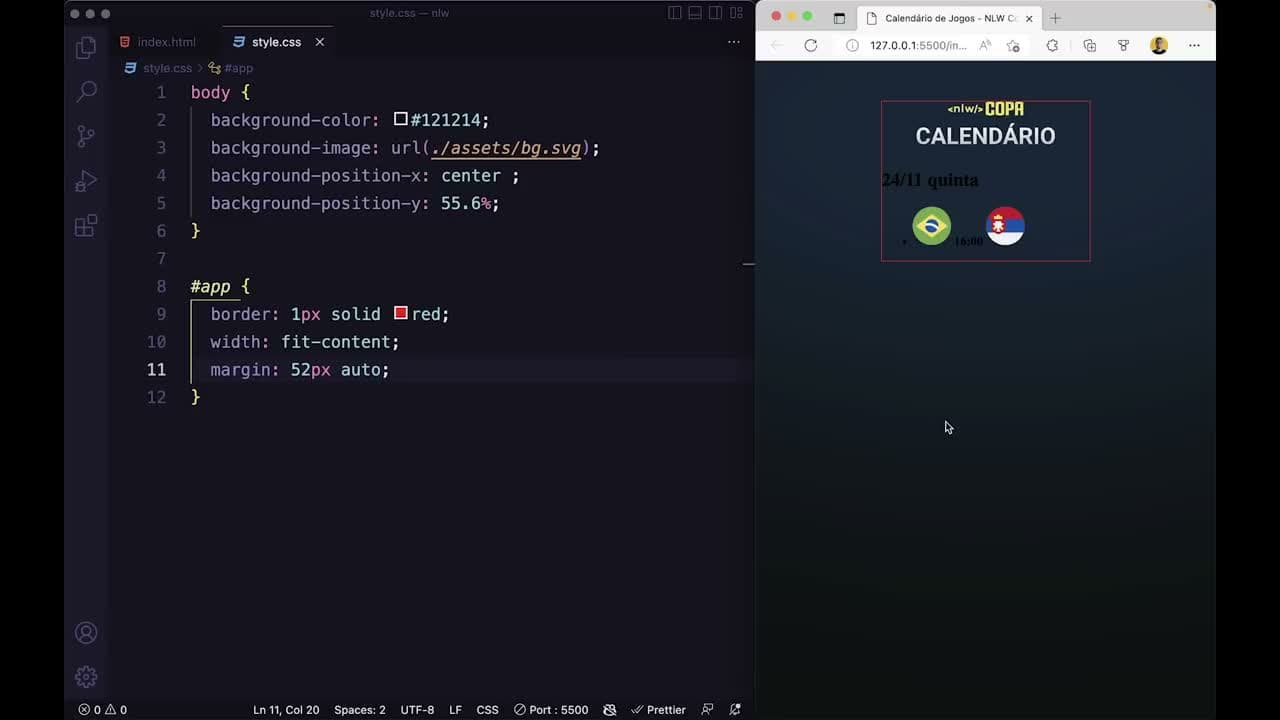Open Customize Layout icon in title bar
1280x720 pixels.
coord(737,13)
